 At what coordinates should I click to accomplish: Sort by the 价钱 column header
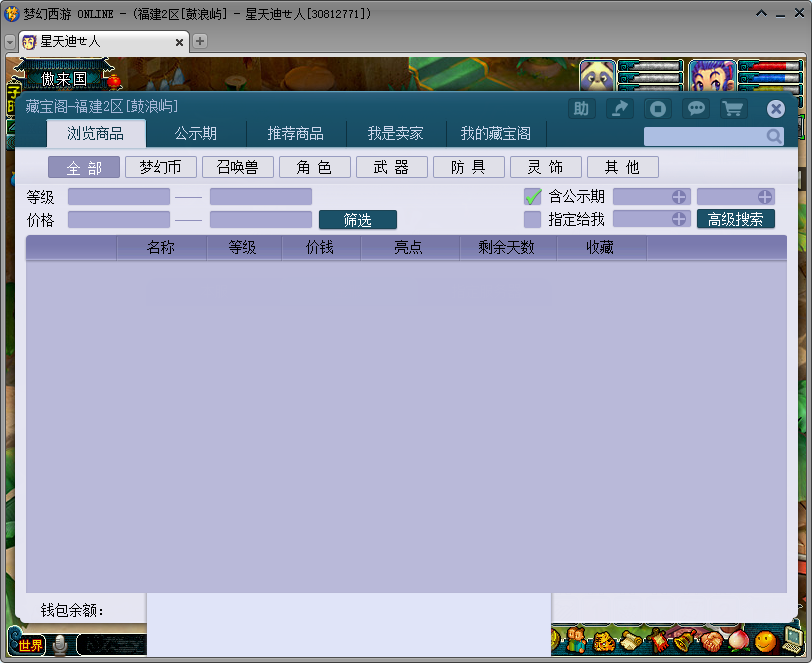(320, 248)
